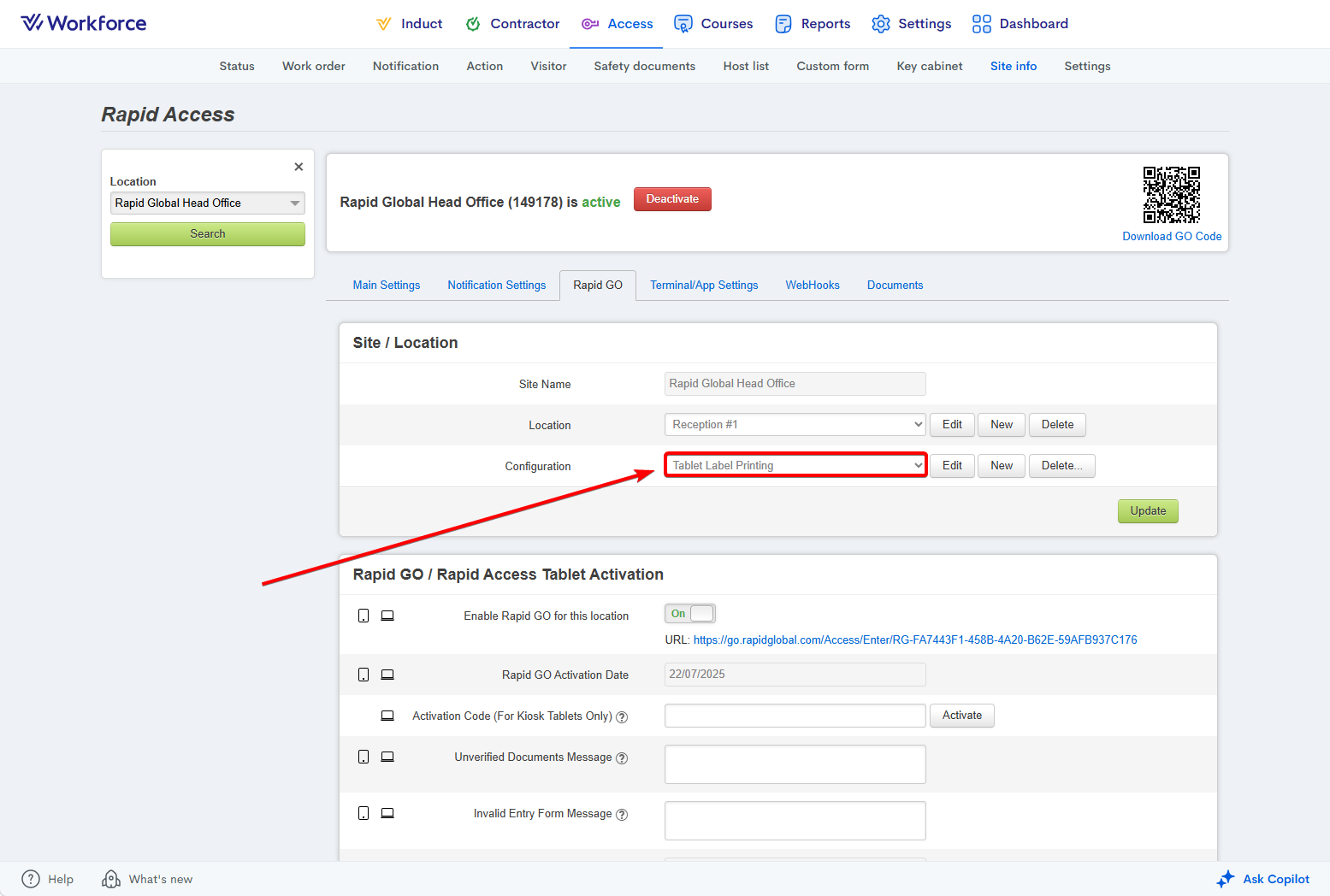Click the Courses certificate icon

pyautogui.click(x=683, y=24)
